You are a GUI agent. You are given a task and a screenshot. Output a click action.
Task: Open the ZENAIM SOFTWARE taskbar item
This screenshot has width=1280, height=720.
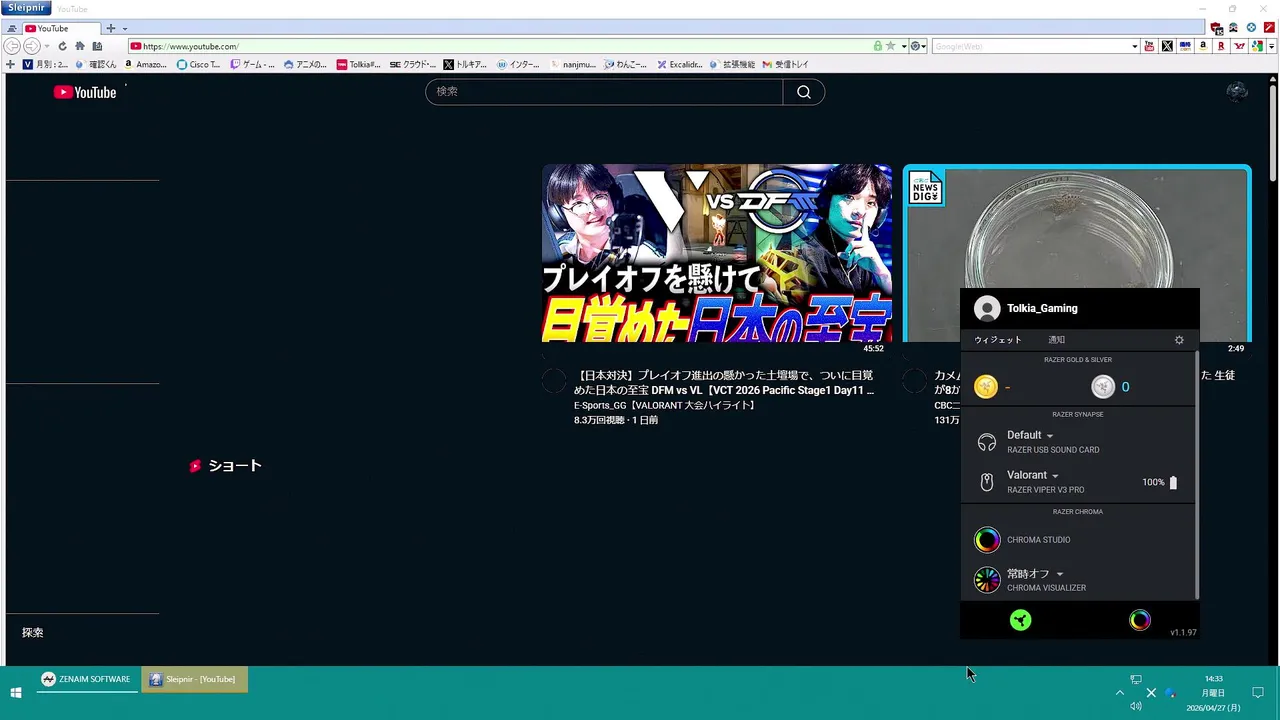click(86, 679)
